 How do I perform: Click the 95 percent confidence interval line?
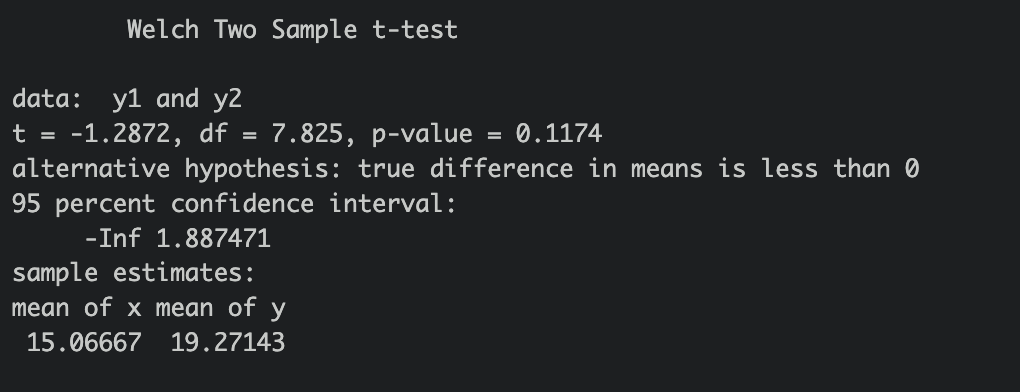tap(235, 203)
